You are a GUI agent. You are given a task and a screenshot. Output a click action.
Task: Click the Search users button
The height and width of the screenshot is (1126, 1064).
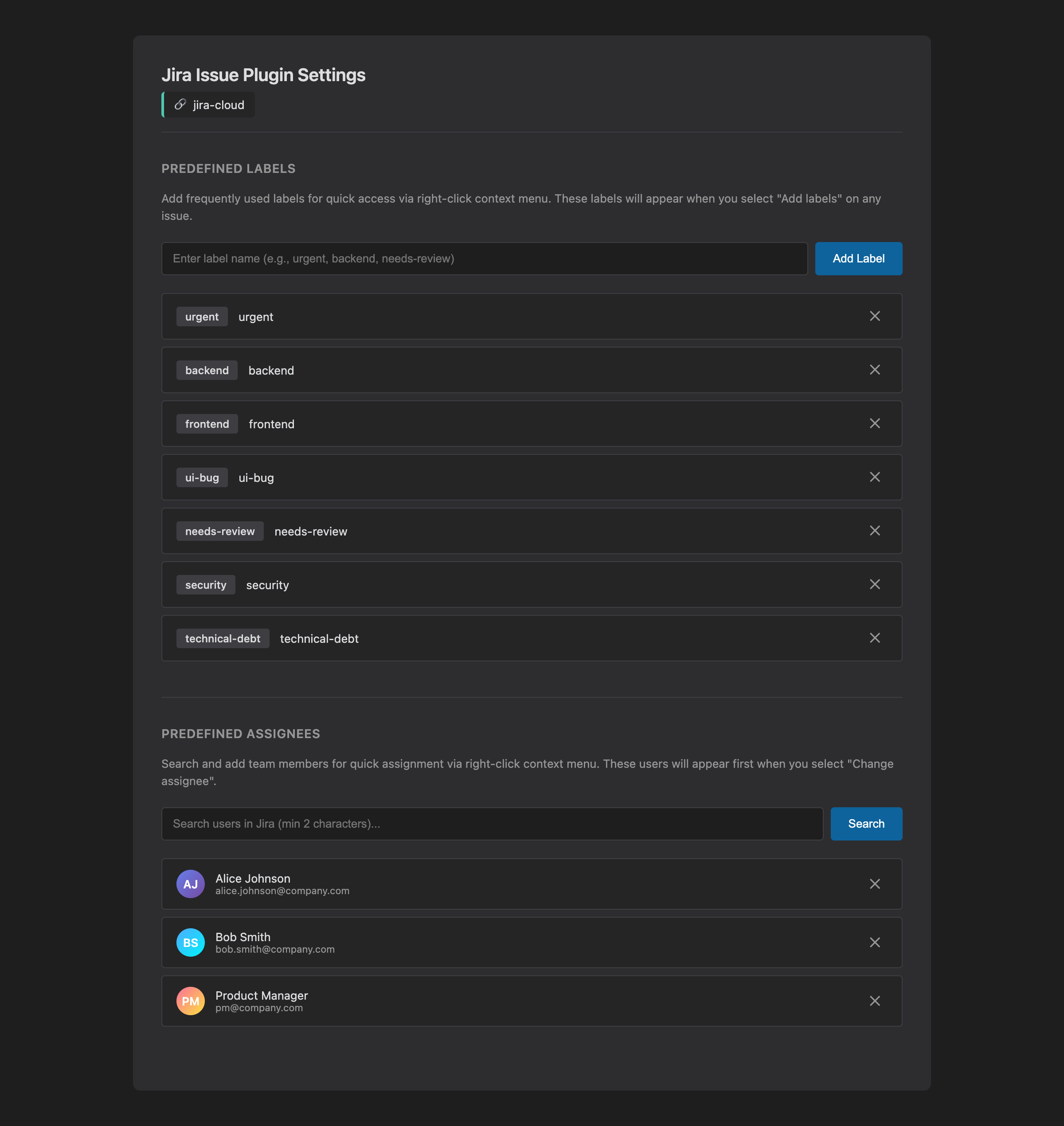click(866, 824)
